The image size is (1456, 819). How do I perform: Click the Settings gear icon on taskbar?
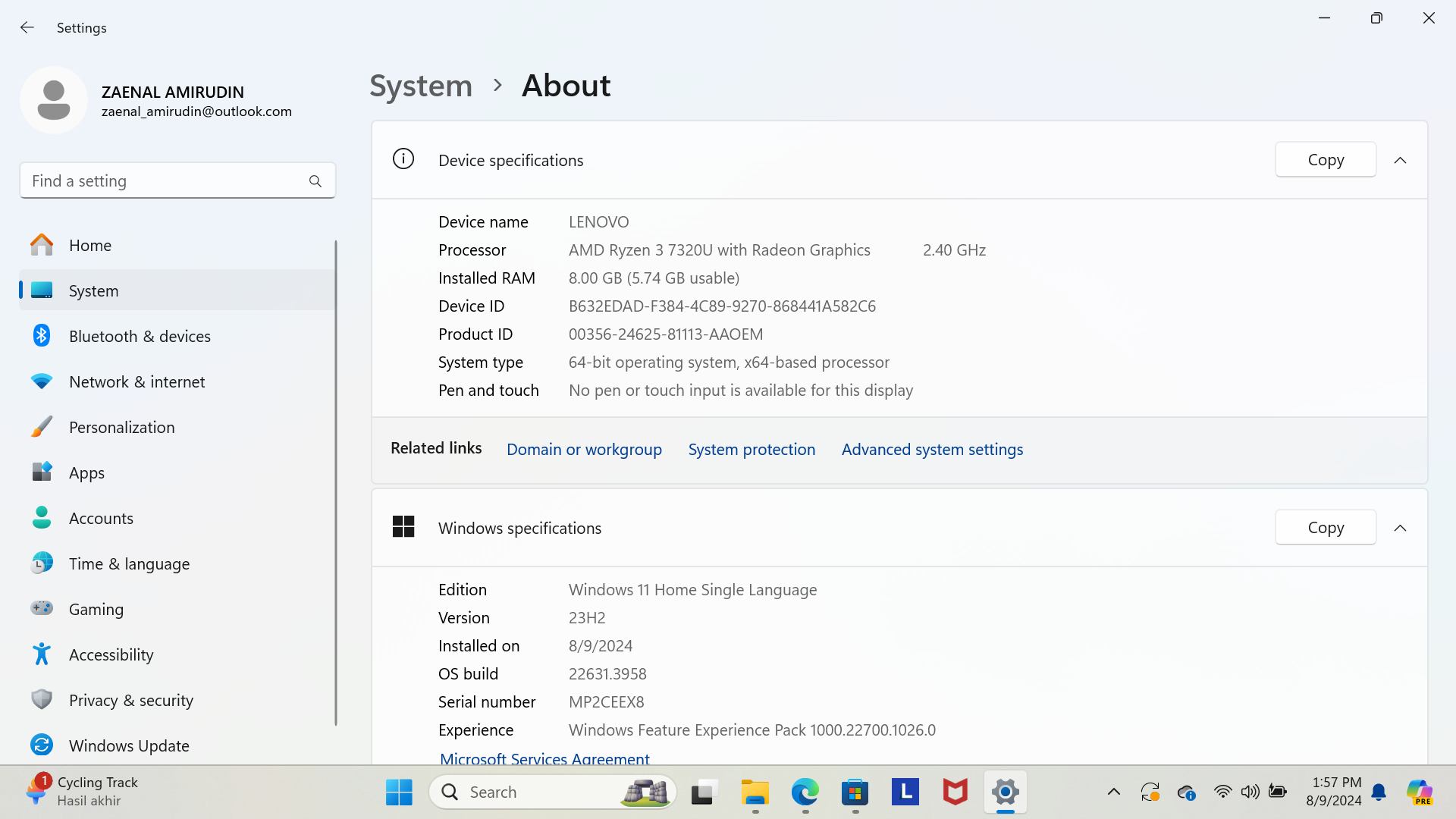(1005, 792)
